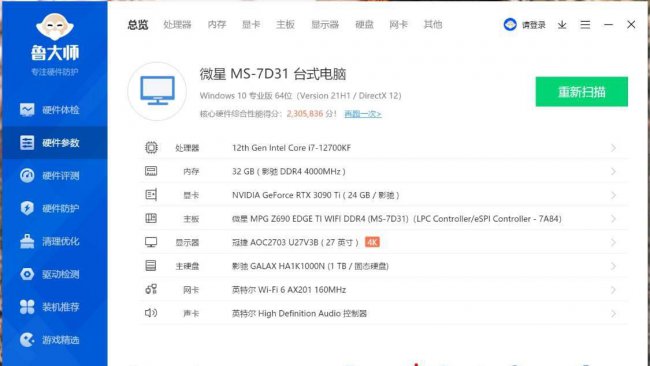This screenshot has width=650, height=366.
Task: Click the graphics card row icon
Action: 151,195
